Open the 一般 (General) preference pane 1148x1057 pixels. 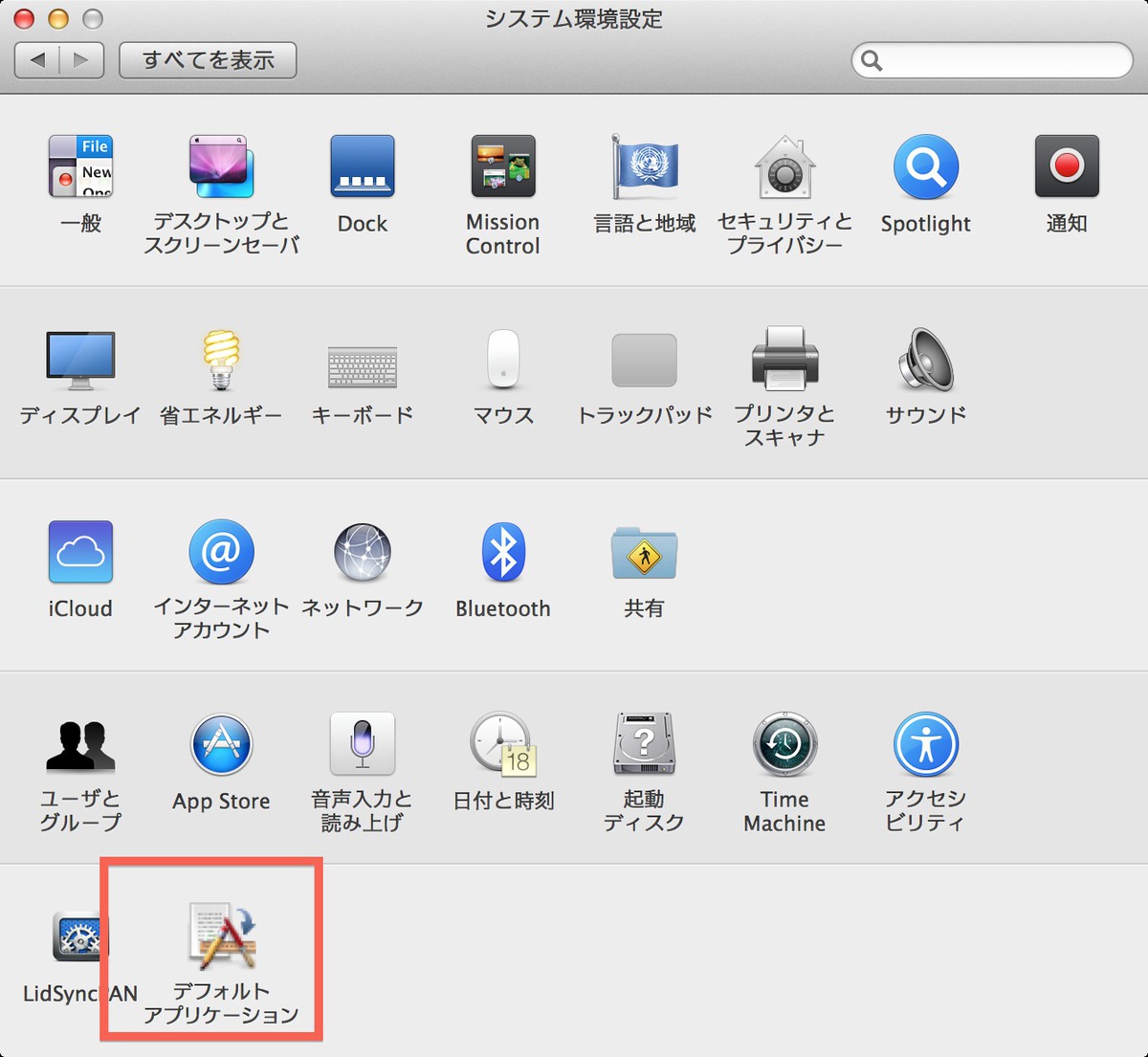(x=81, y=167)
